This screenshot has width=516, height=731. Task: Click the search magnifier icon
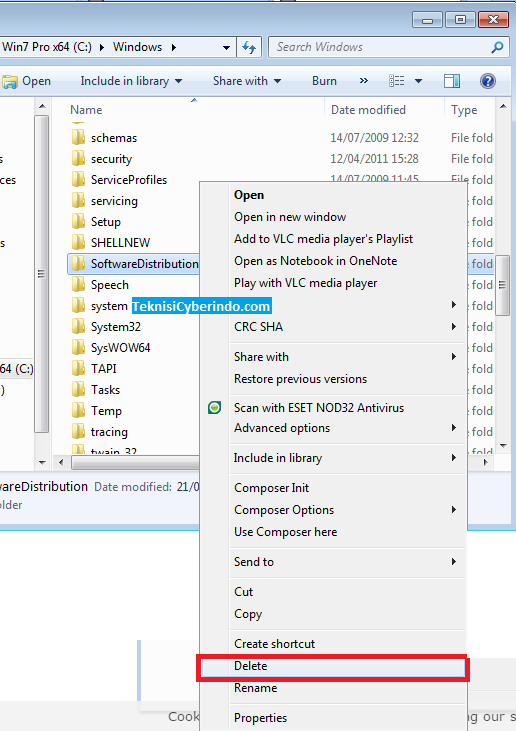(x=497, y=47)
